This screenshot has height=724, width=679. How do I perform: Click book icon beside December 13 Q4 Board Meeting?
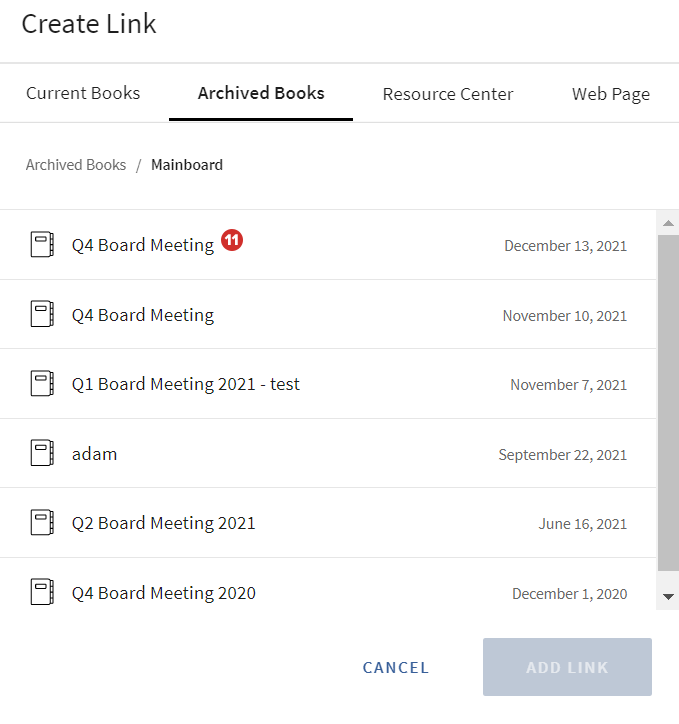[41, 245]
